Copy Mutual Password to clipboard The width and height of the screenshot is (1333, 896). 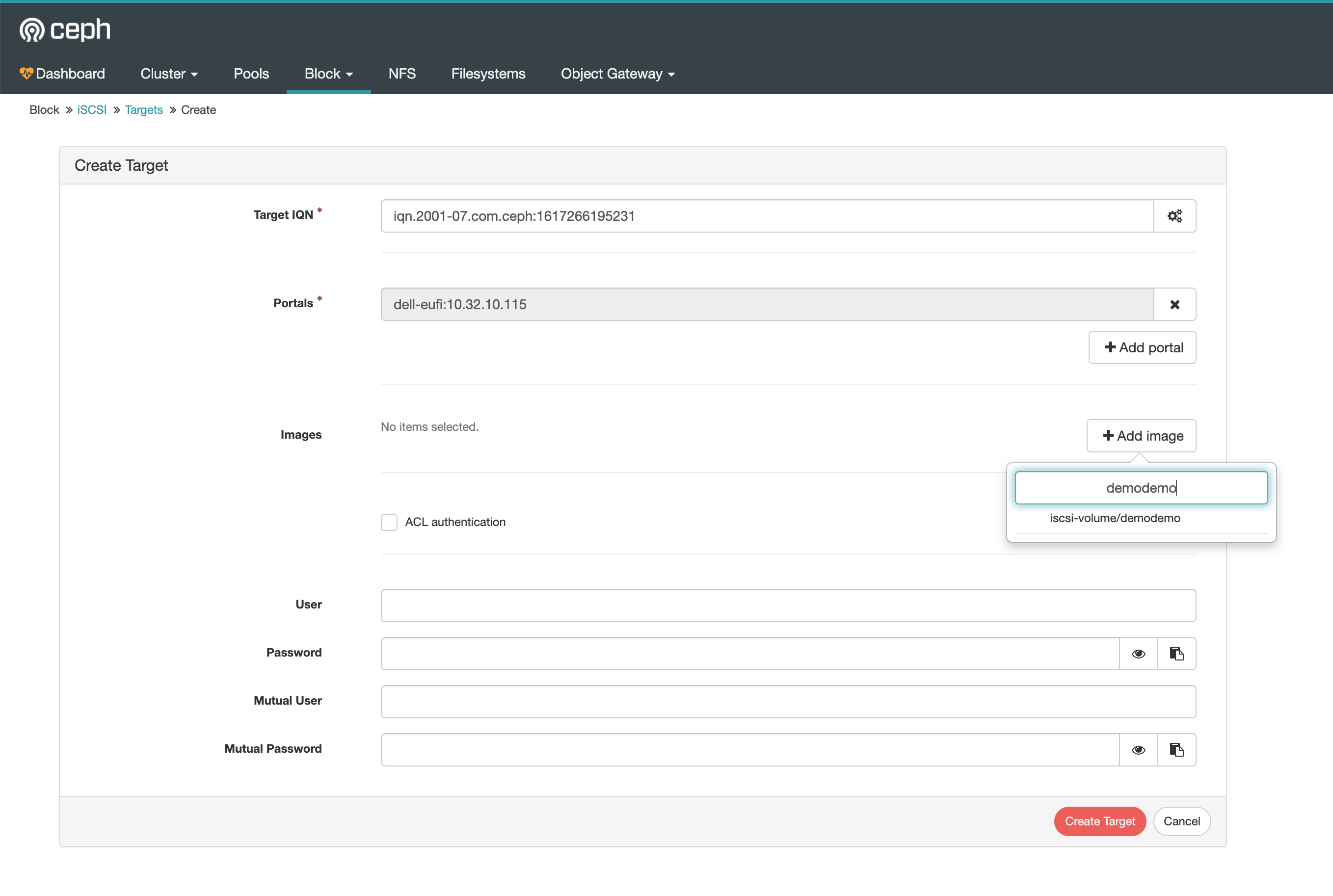pyautogui.click(x=1176, y=750)
